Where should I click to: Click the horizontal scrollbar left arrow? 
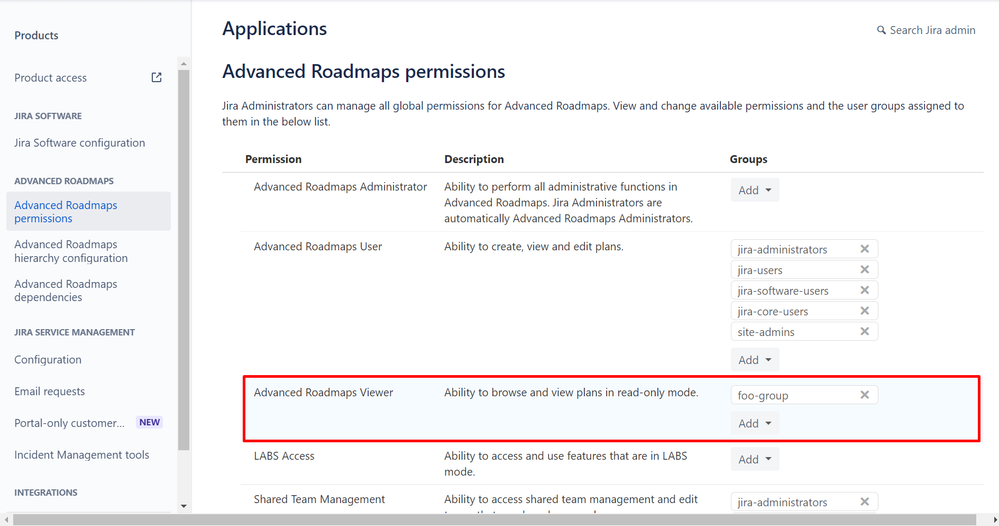click(6, 520)
